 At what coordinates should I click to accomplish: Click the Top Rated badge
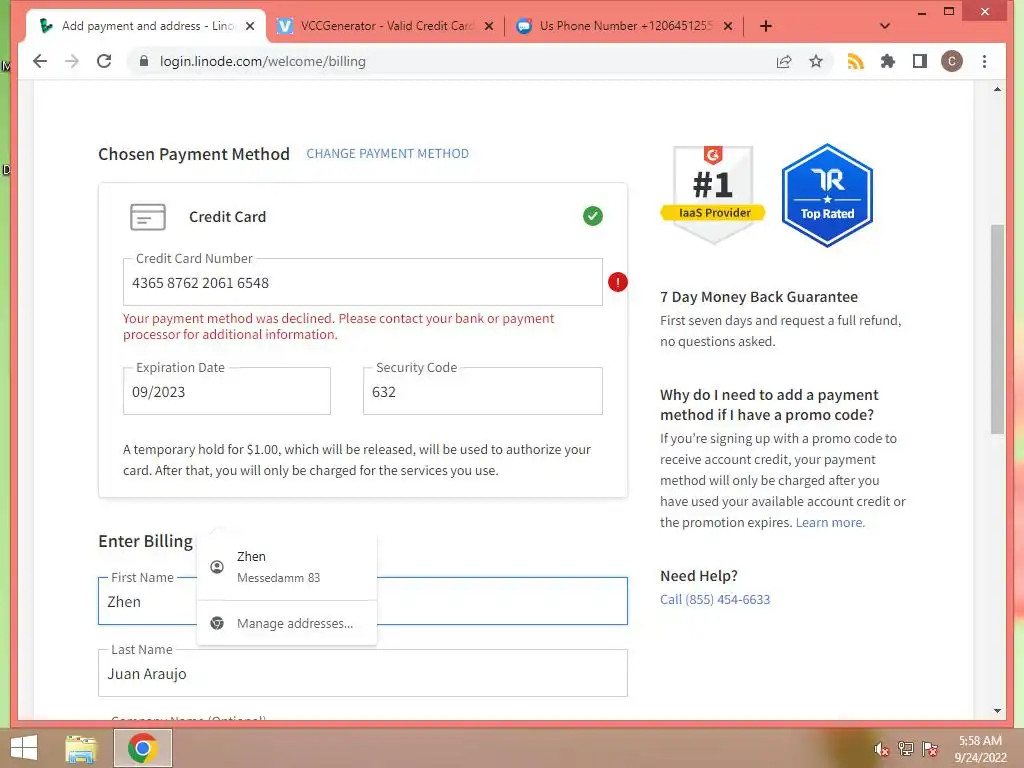827,195
